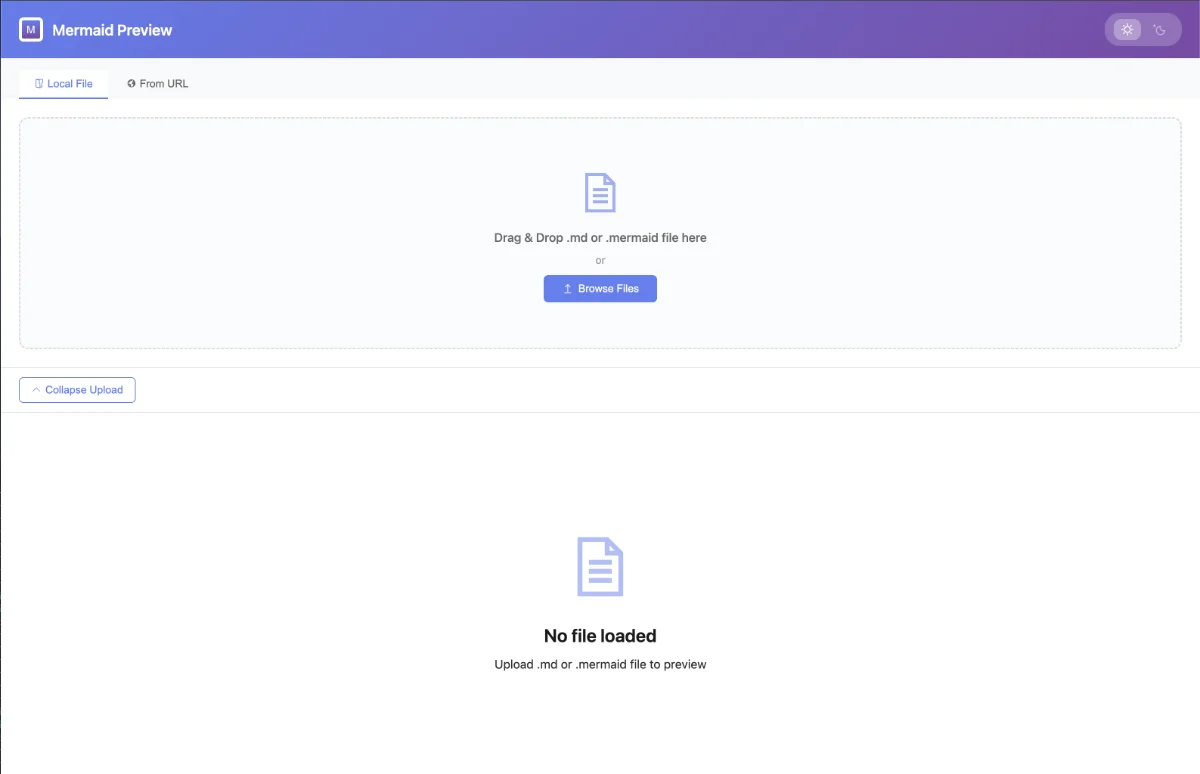Open the Local File tab

(x=64, y=84)
